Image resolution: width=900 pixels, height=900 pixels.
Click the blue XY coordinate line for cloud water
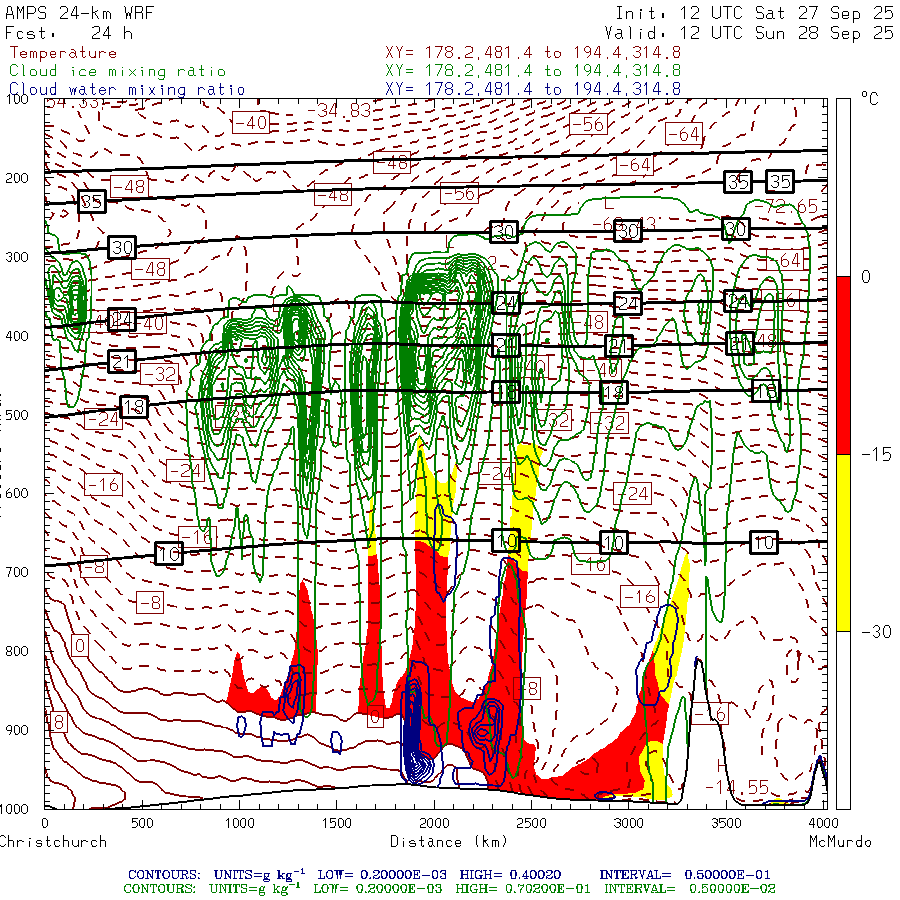tap(533, 89)
